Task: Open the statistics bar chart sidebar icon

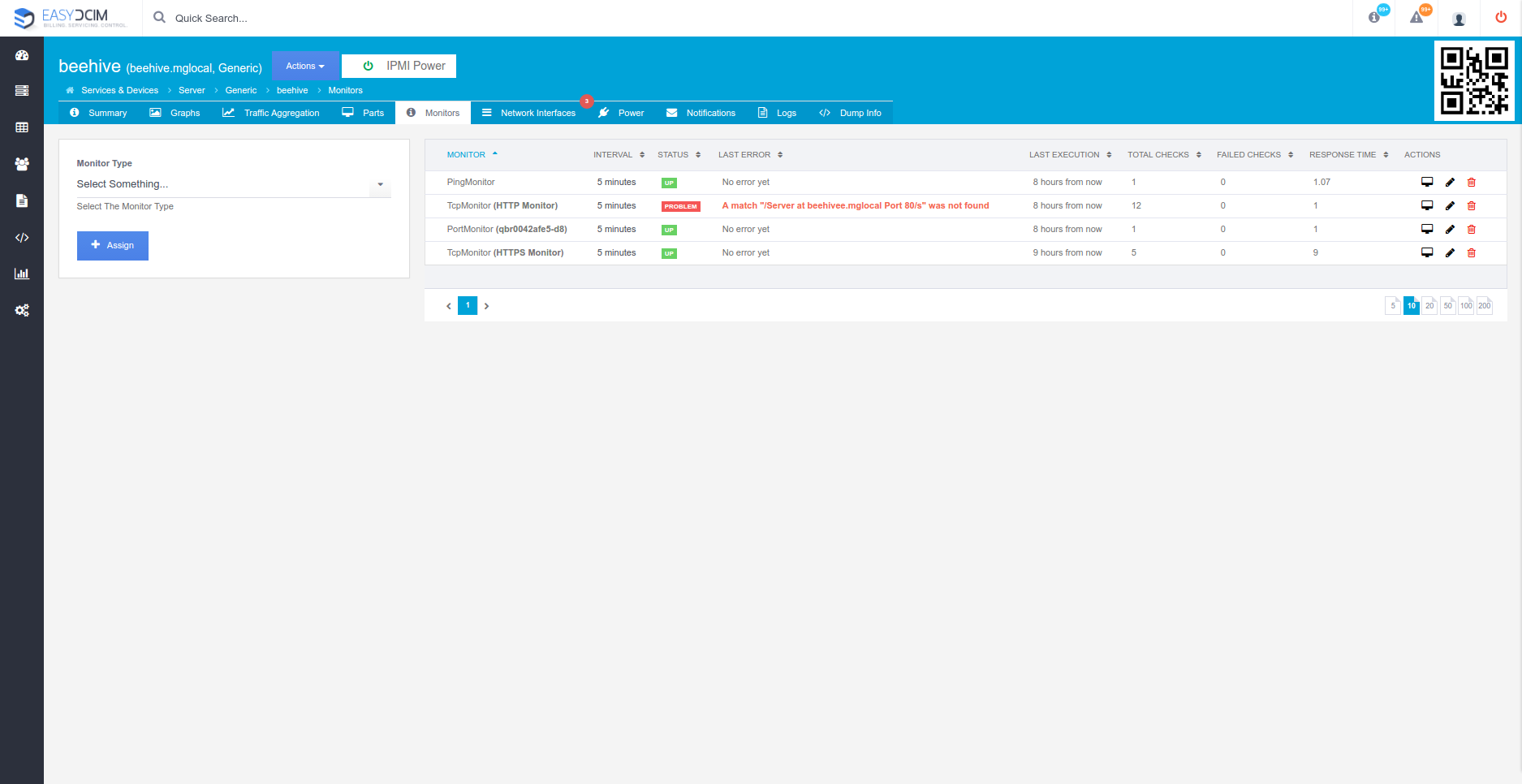Action: click(x=22, y=274)
